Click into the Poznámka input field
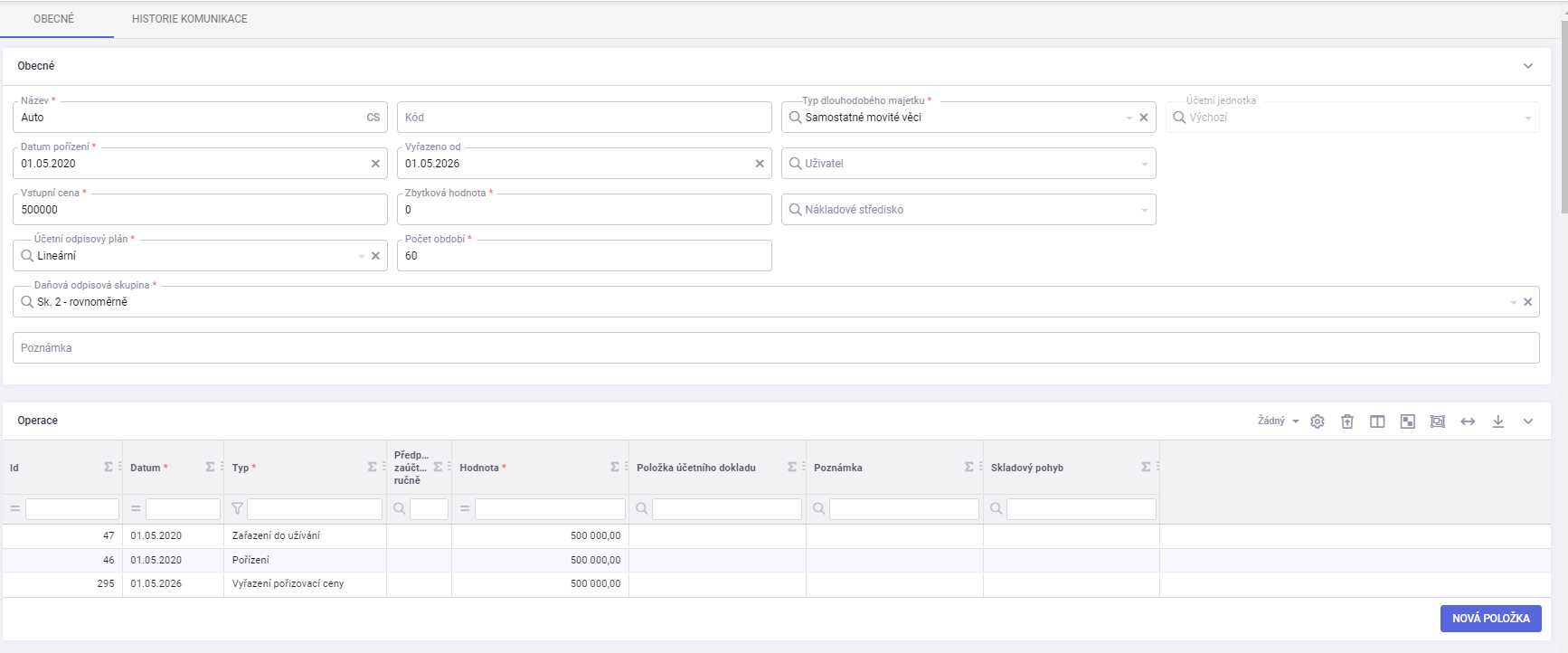This screenshot has height=653, width=1568. click(x=776, y=348)
